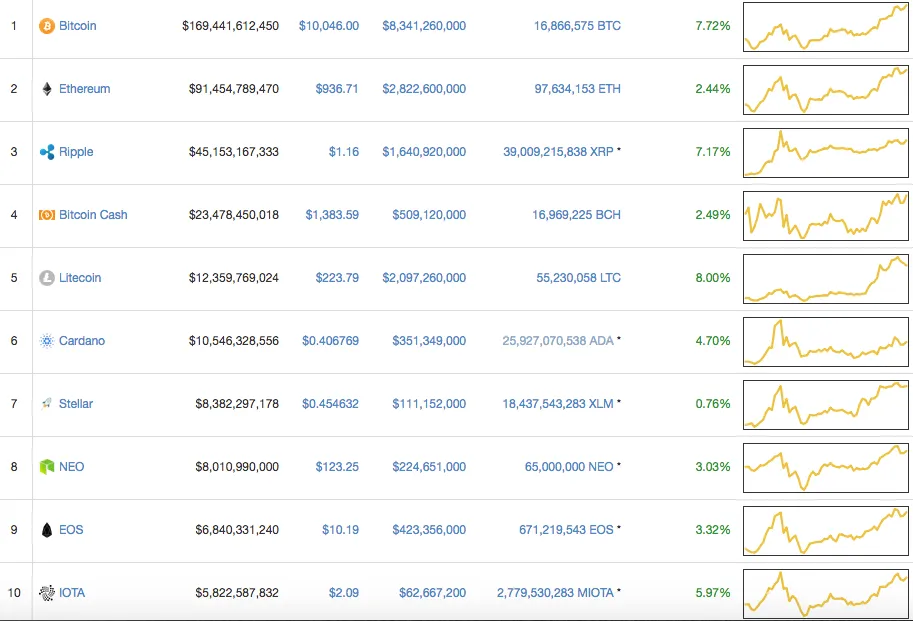913x621 pixels.
Task: Click Bitcoin Cash price $1,383.59
Action: tap(332, 215)
